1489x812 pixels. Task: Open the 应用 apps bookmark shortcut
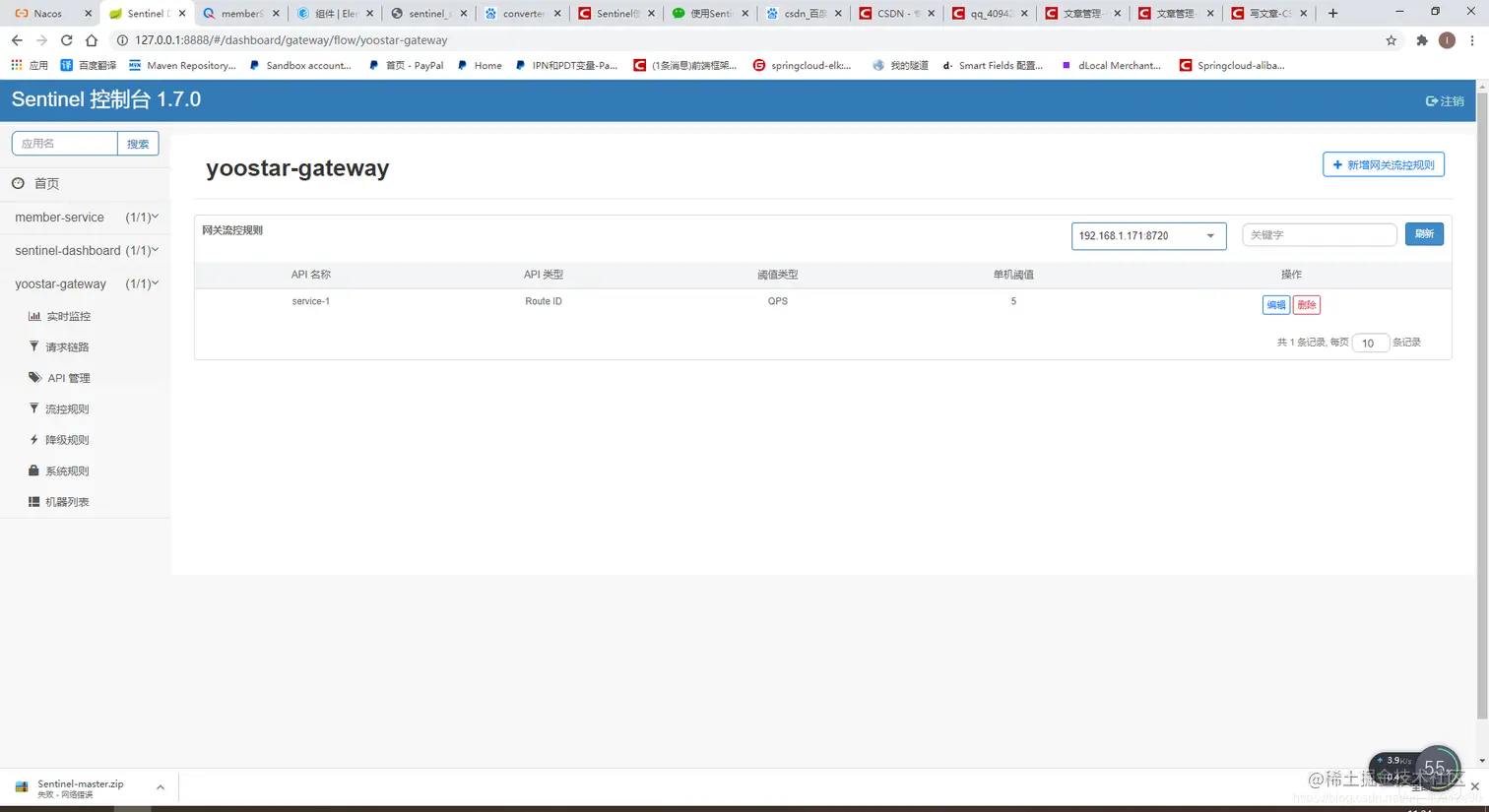30,65
